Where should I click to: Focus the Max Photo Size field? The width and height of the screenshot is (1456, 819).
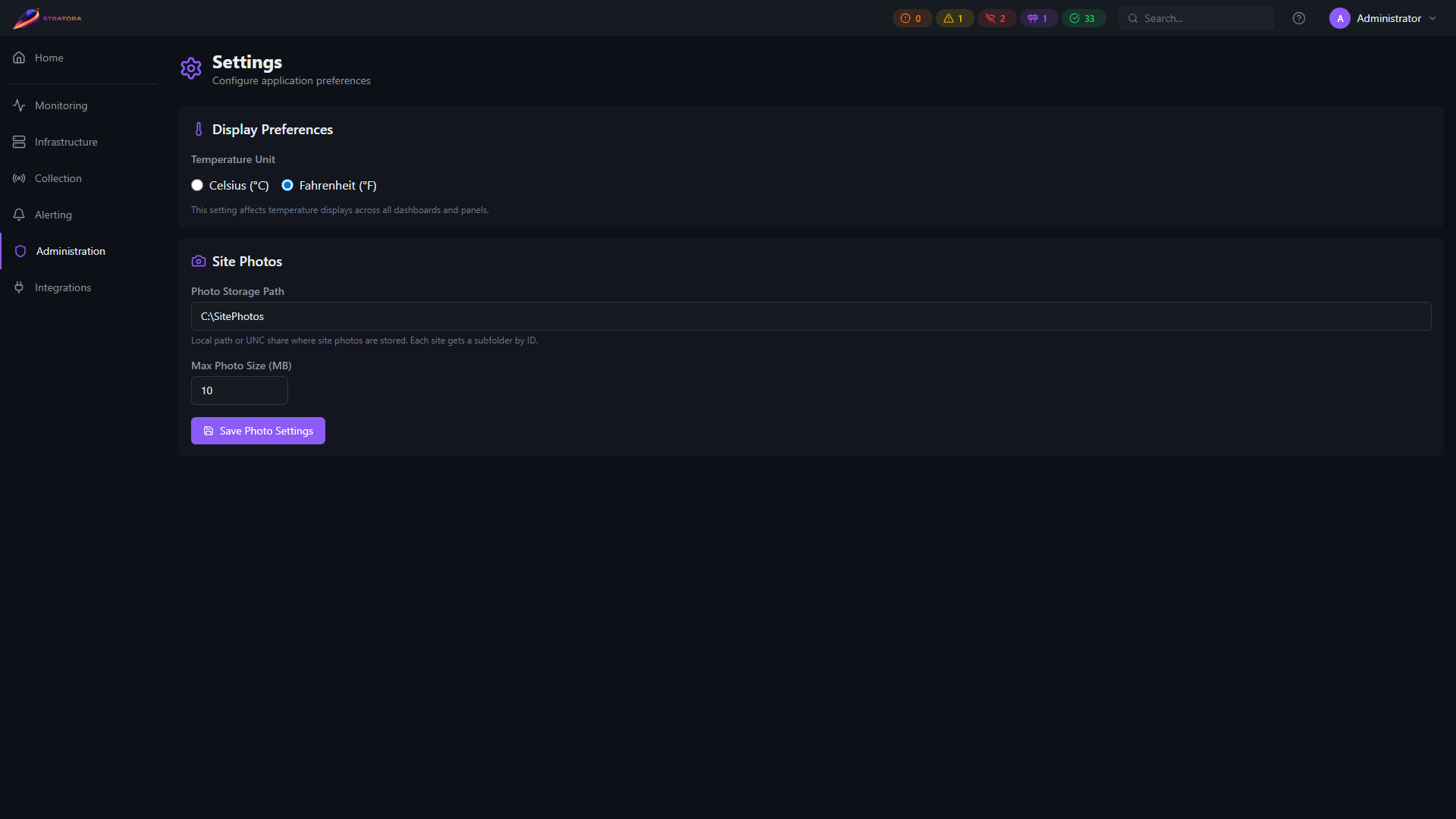(240, 391)
